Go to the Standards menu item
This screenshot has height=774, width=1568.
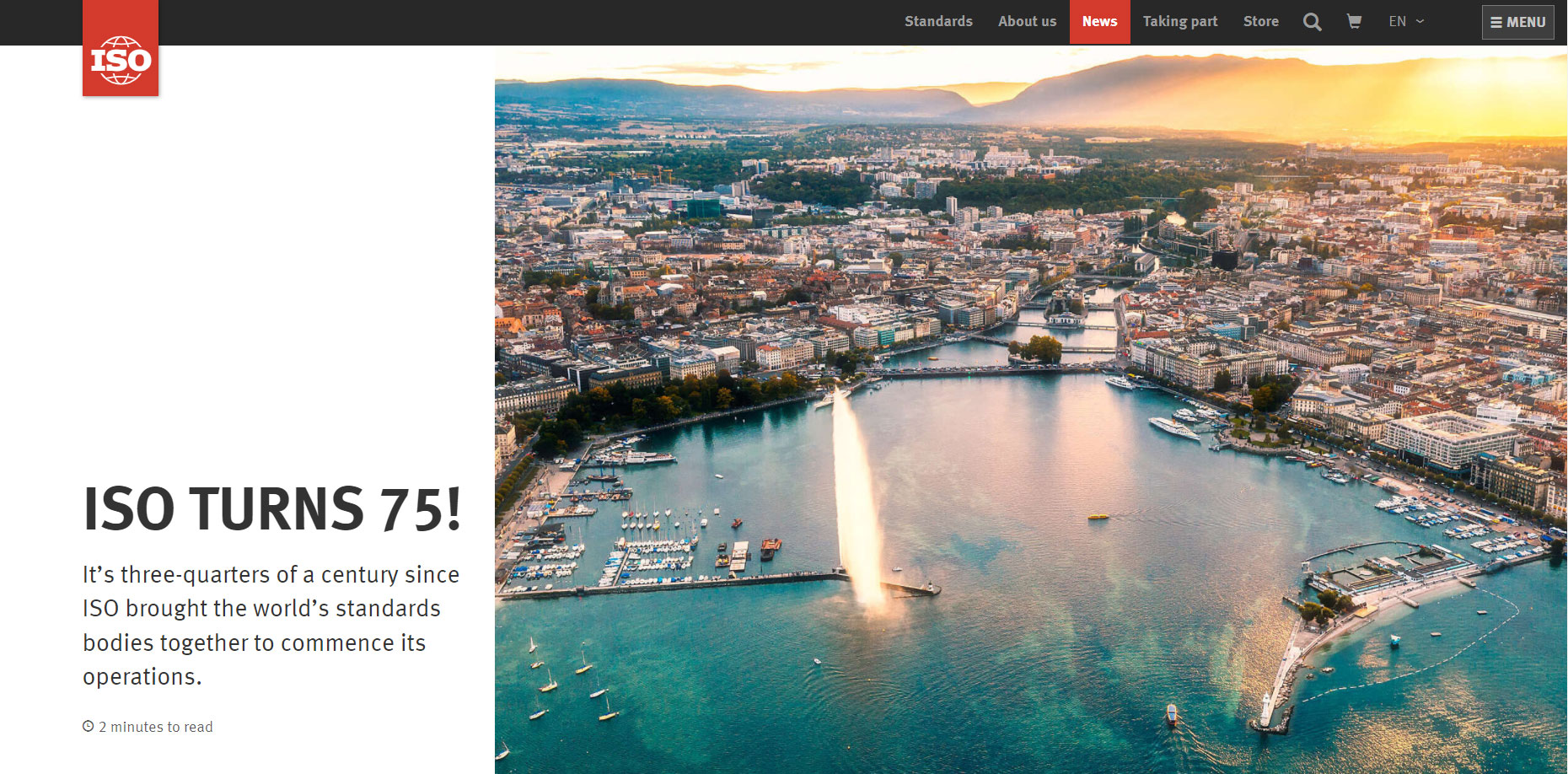(938, 21)
